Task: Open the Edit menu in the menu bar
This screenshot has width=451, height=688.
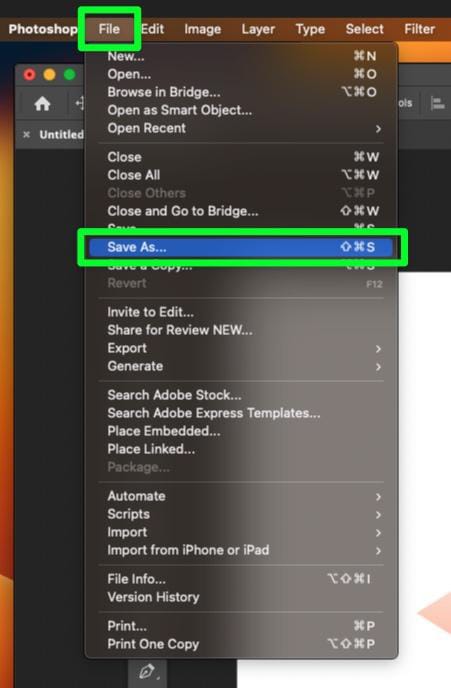Action: pos(153,29)
